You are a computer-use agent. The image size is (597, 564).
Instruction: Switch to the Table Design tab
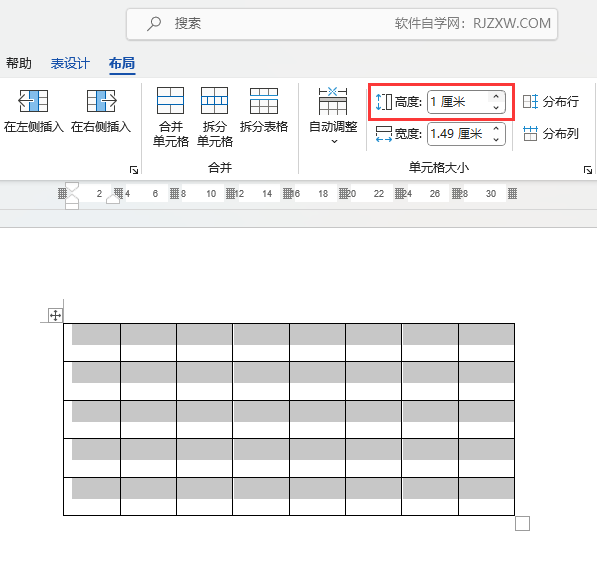click(70, 63)
